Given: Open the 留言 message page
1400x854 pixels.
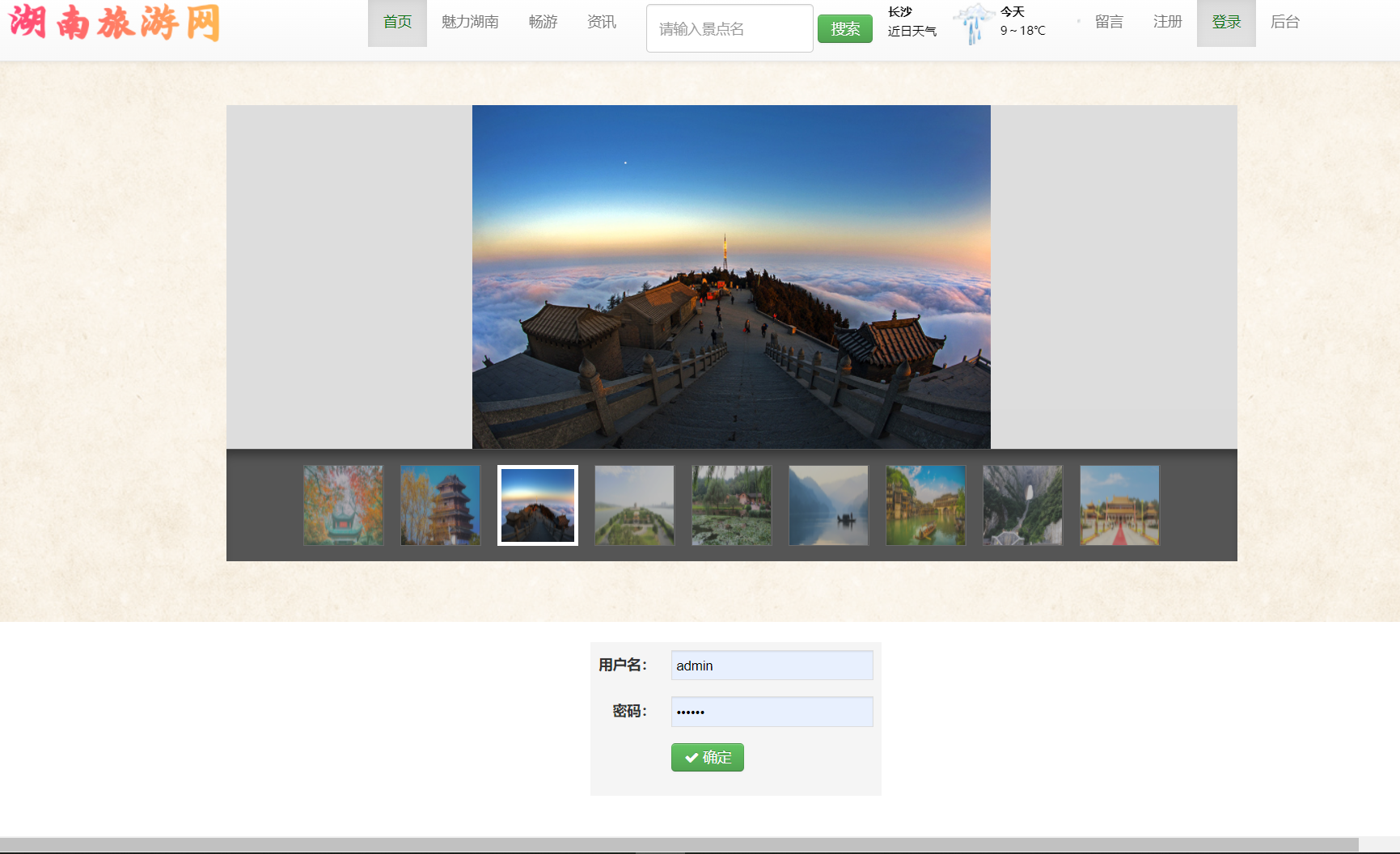Looking at the screenshot, I should click(1109, 23).
